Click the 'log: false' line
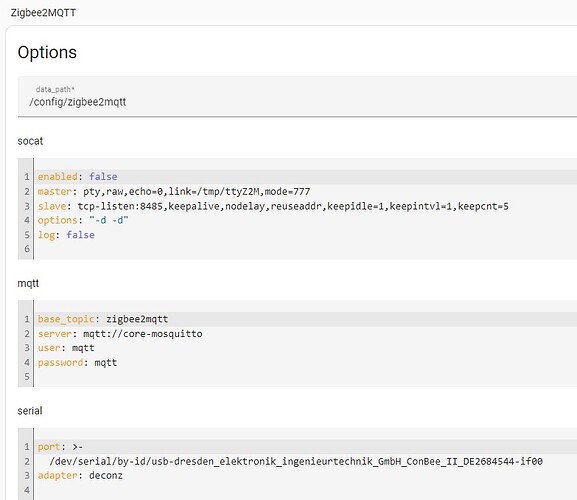This screenshot has width=577, height=500. 66,235
